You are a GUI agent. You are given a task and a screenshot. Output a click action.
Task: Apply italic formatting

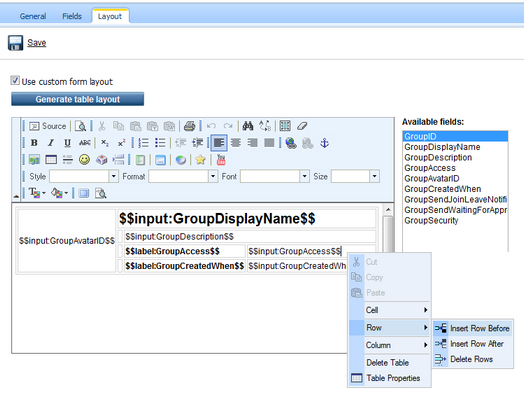point(51,143)
